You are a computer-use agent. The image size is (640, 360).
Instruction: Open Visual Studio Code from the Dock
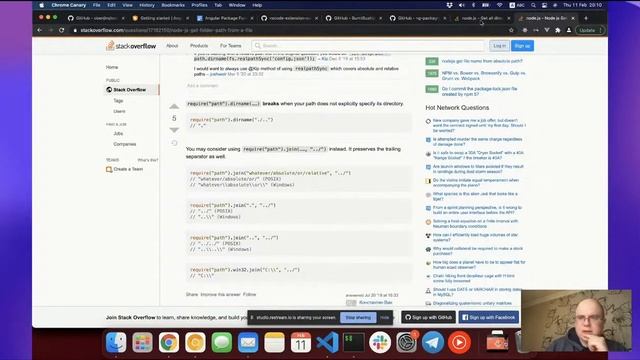click(x=327, y=342)
